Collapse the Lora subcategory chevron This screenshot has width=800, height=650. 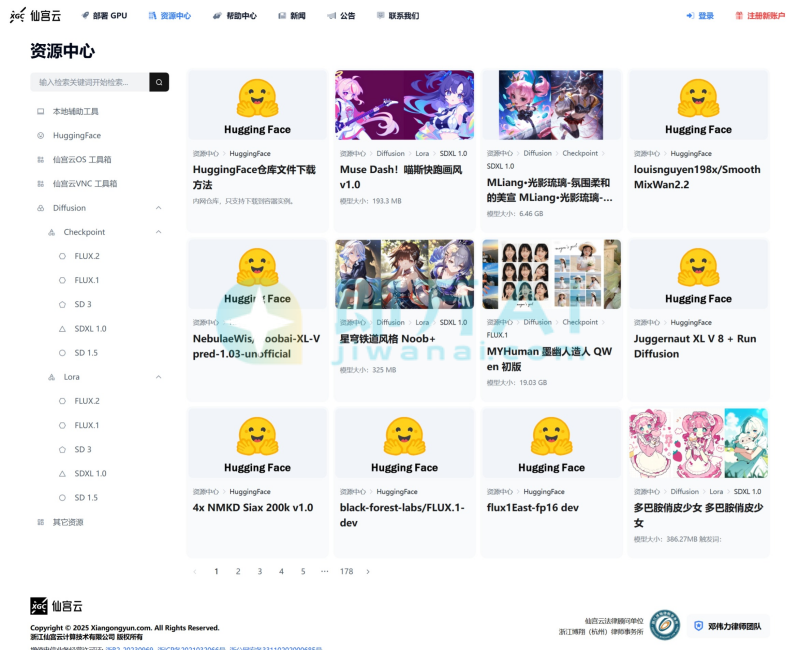click(159, 377)
